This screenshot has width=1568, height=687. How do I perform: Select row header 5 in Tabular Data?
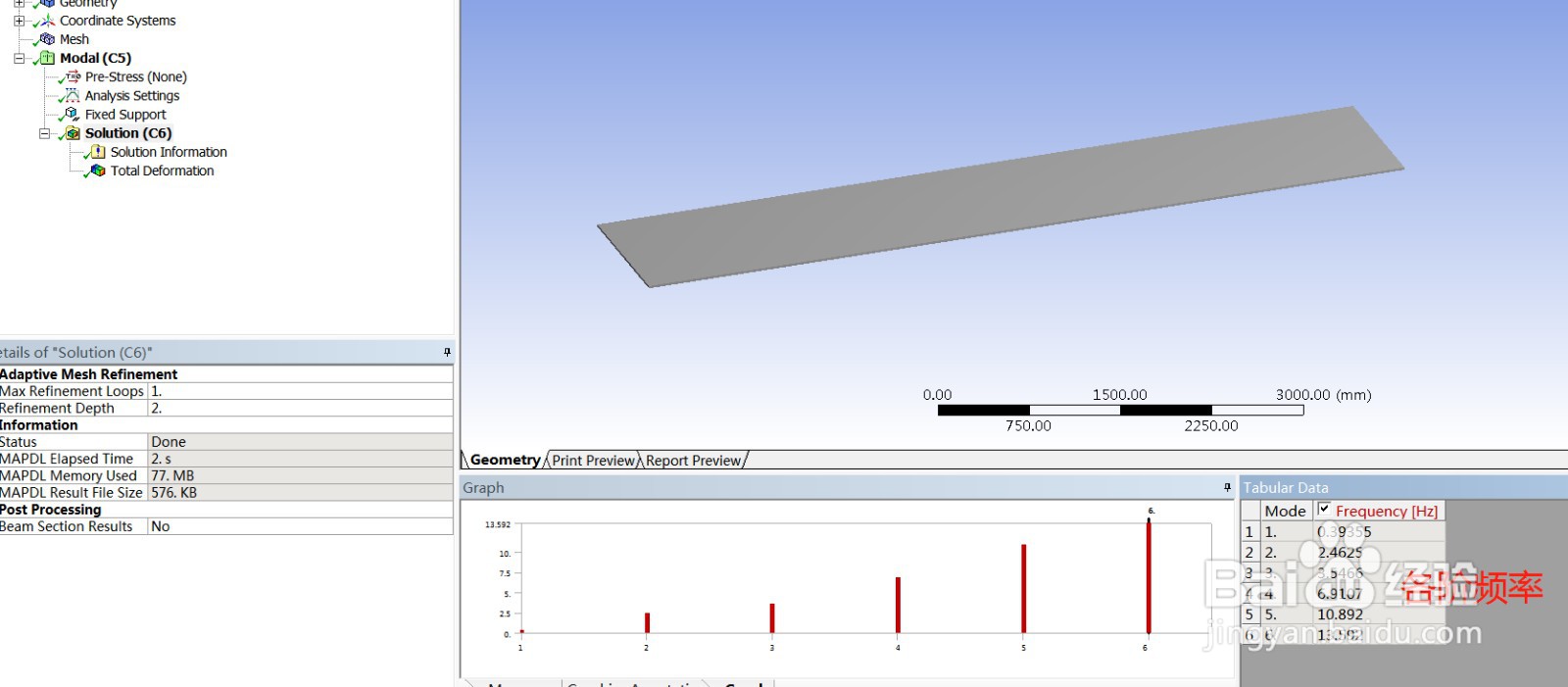[x=1249, y=614]
